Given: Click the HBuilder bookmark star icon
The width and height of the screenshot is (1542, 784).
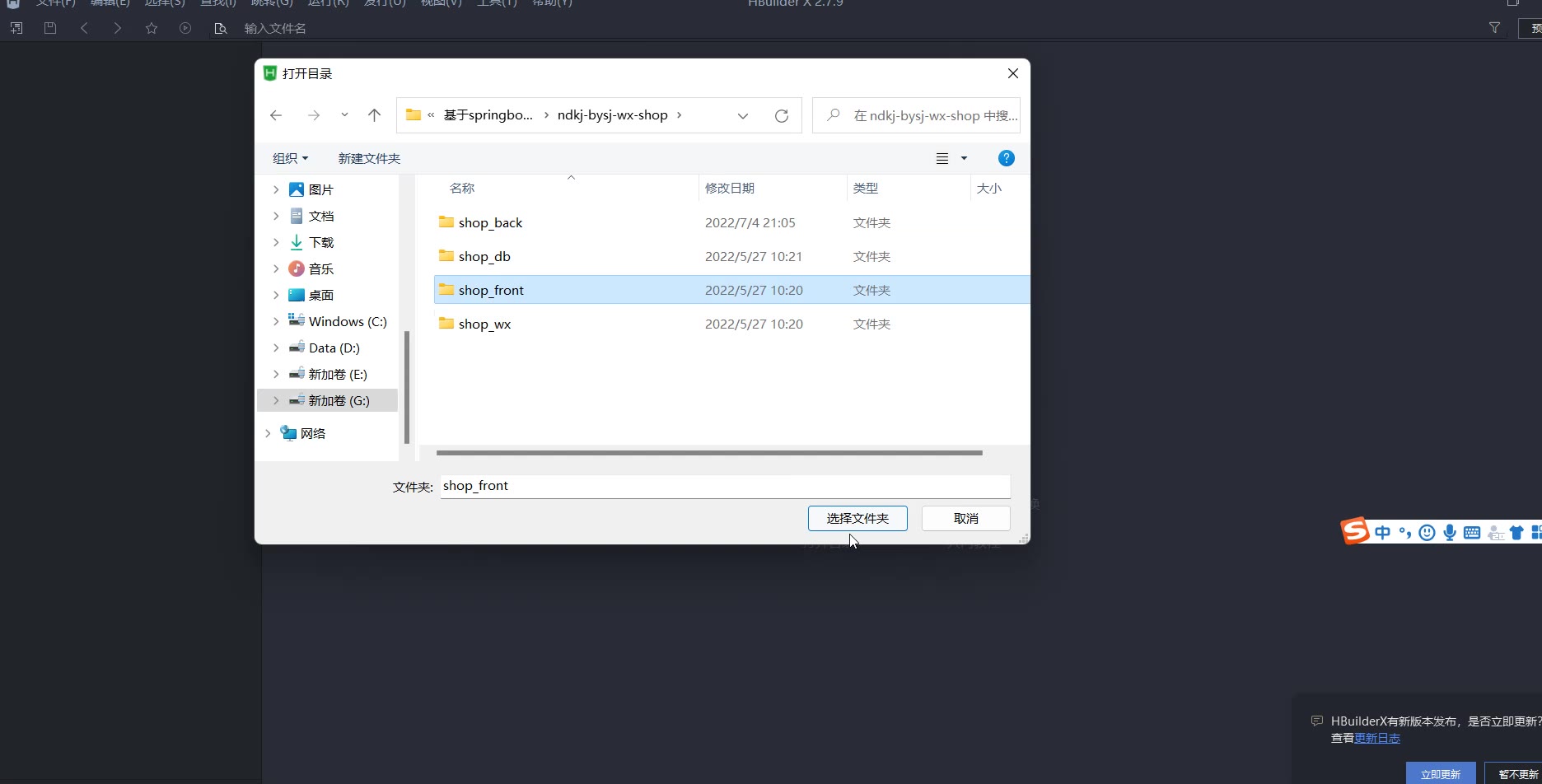Looking at the screenshot, I should click(152, 28).
